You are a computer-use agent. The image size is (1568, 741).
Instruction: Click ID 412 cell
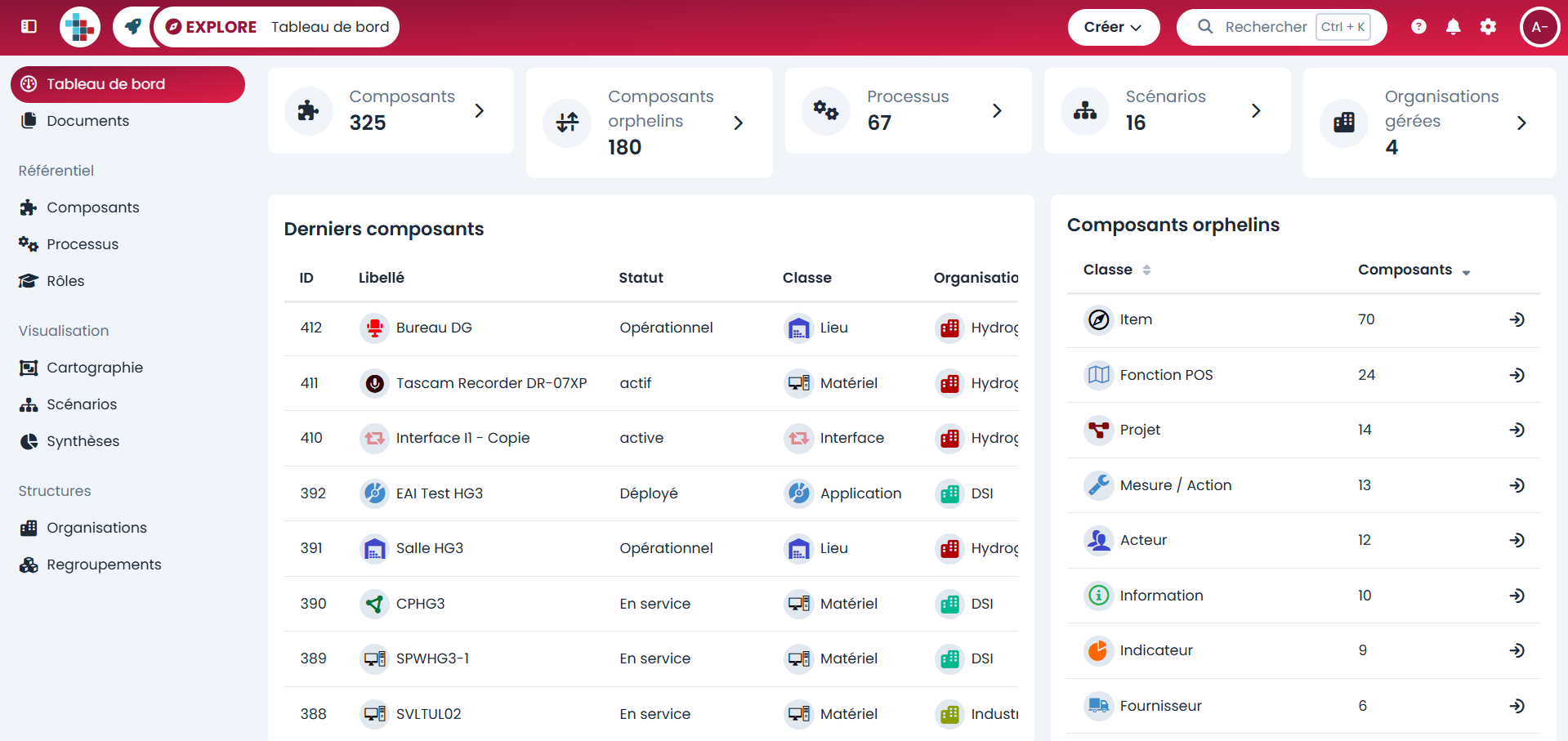311,328
